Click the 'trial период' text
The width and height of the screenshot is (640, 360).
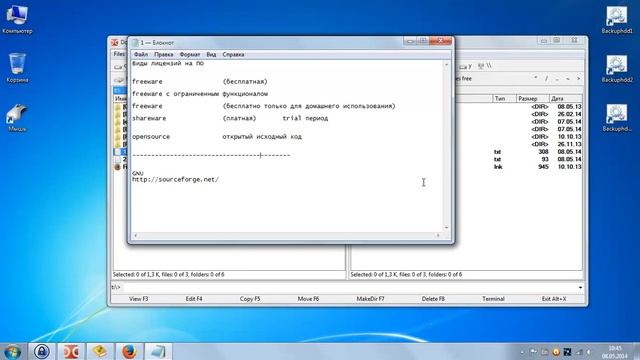coord(305,118)
